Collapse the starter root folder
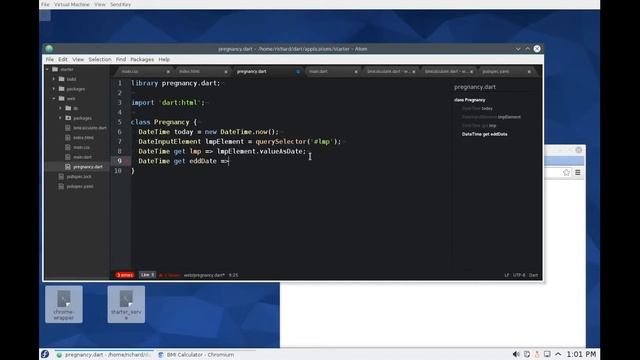640x360 pixels. tap(47, 69)
